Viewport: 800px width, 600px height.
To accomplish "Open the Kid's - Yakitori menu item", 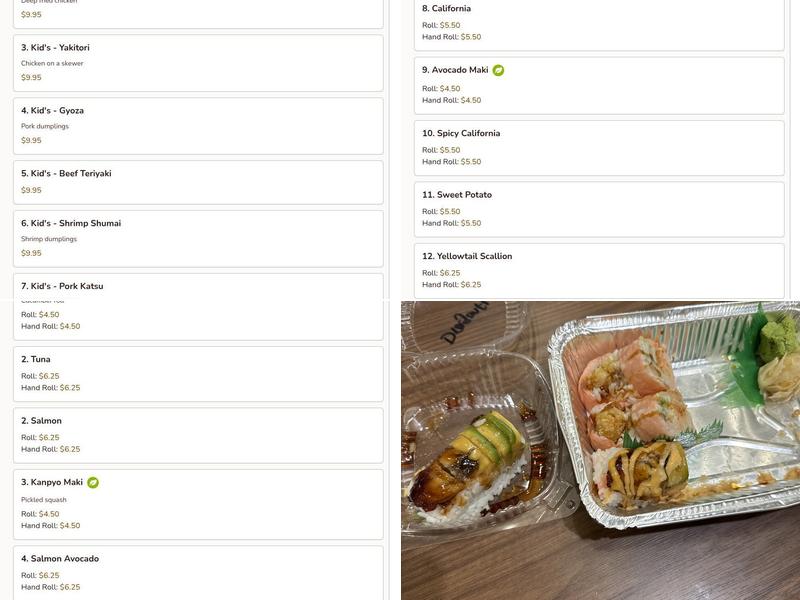I will pyautogui.click(x=198, y=63).
